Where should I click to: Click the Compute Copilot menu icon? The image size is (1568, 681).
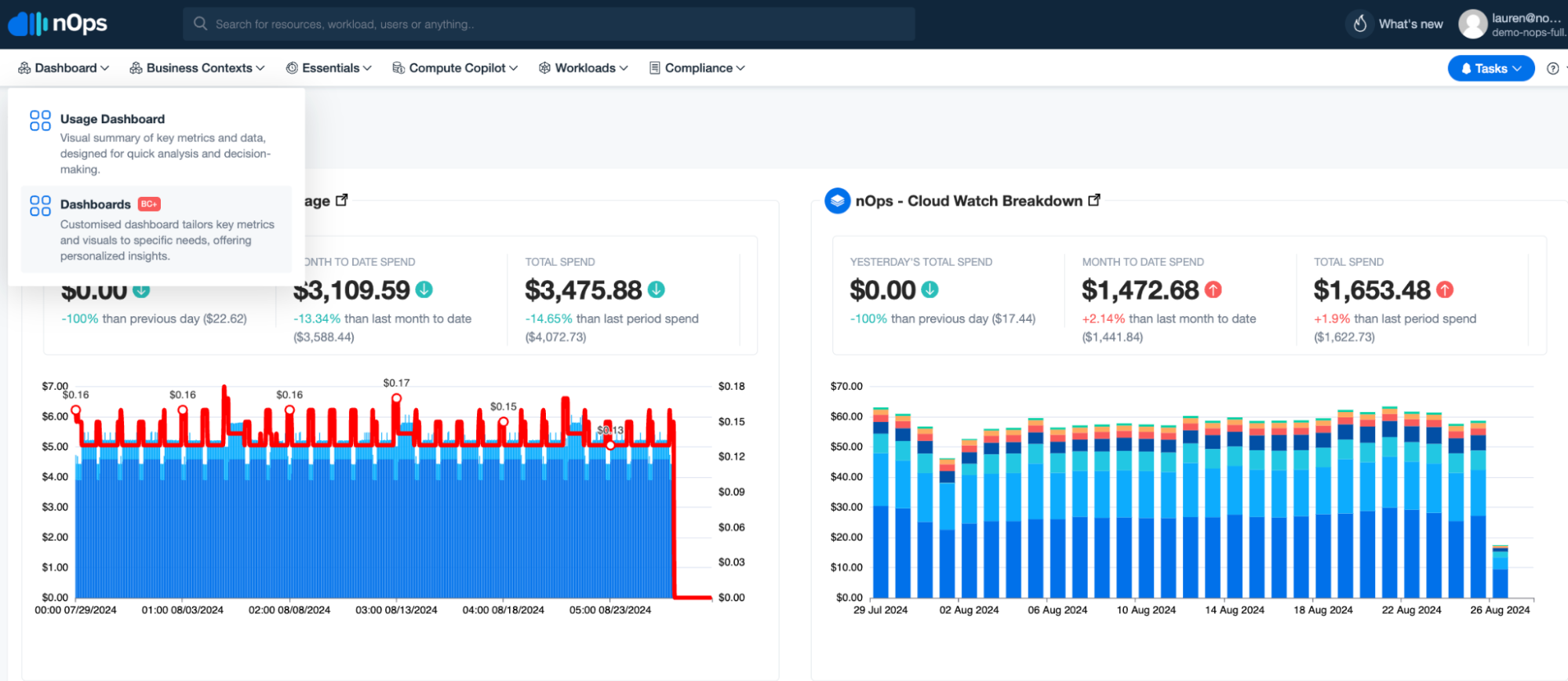[398, 68]
